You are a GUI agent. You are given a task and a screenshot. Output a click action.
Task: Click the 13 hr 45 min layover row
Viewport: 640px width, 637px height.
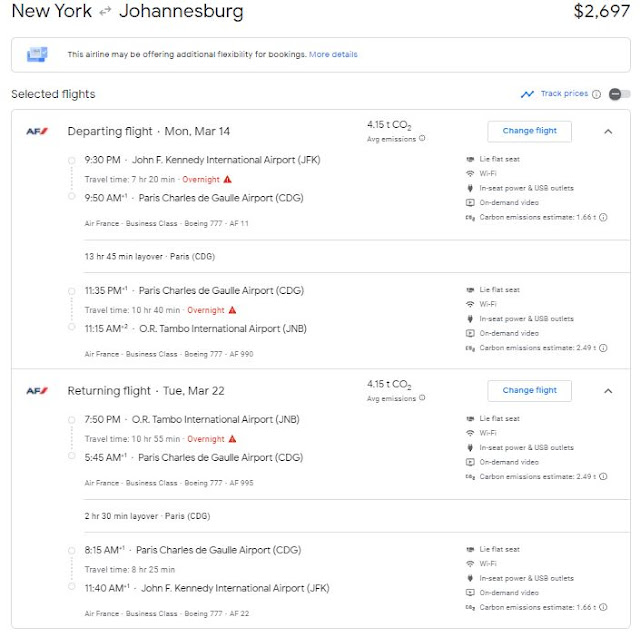142,256
